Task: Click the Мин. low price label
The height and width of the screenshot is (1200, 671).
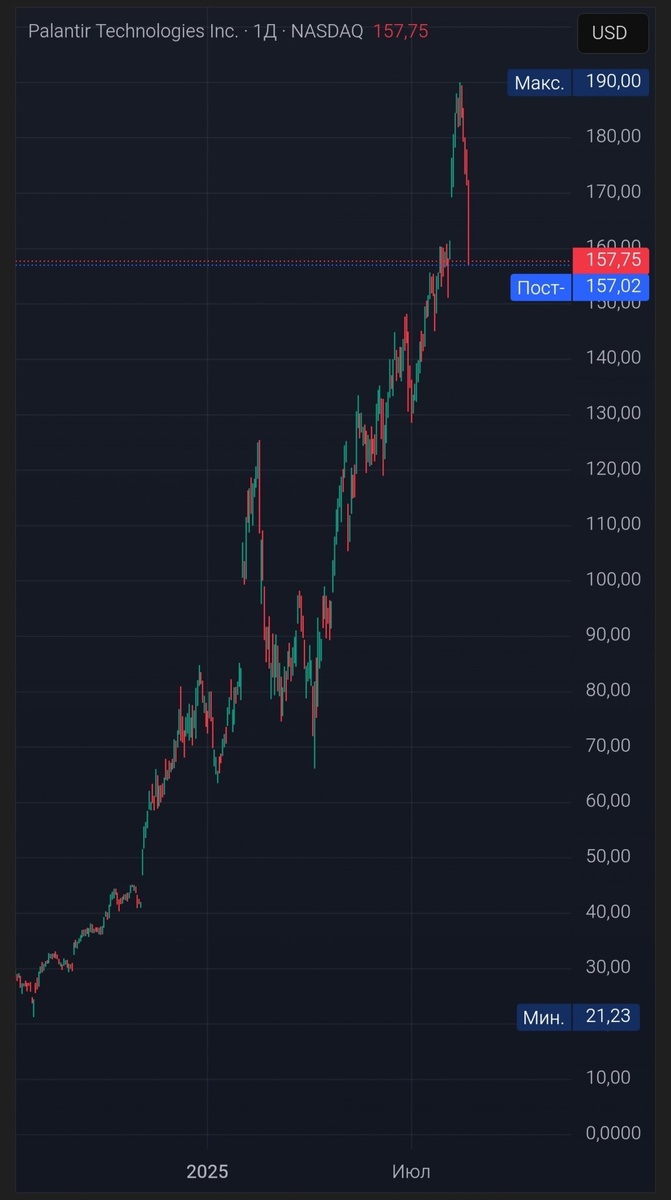Action: 544,1017
